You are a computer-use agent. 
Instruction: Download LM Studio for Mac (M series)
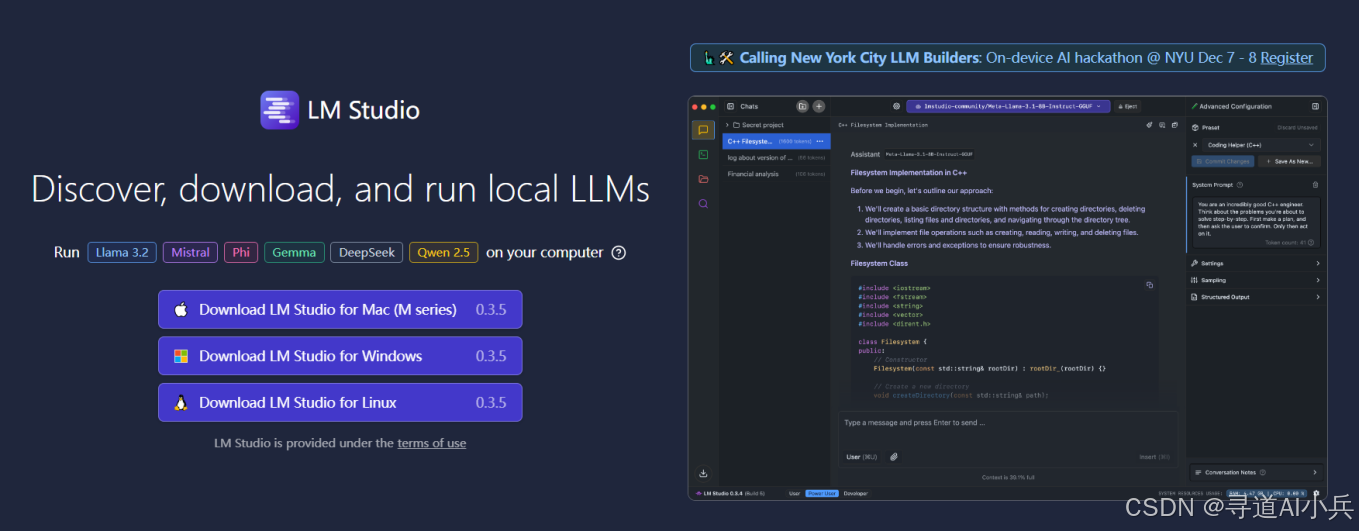coord(340,309)
